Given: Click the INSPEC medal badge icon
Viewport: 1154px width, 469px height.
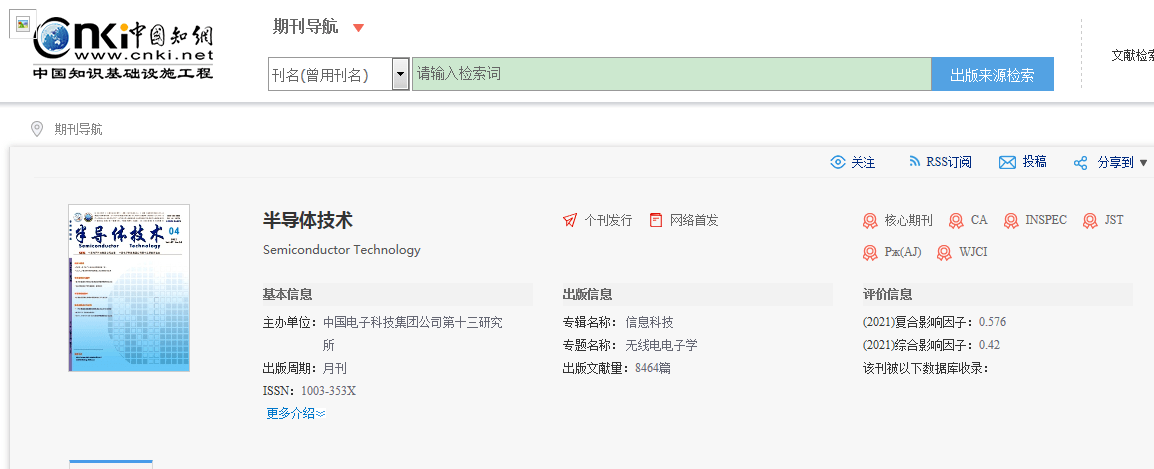Looking at the screenshot, I should point(1011,221).
